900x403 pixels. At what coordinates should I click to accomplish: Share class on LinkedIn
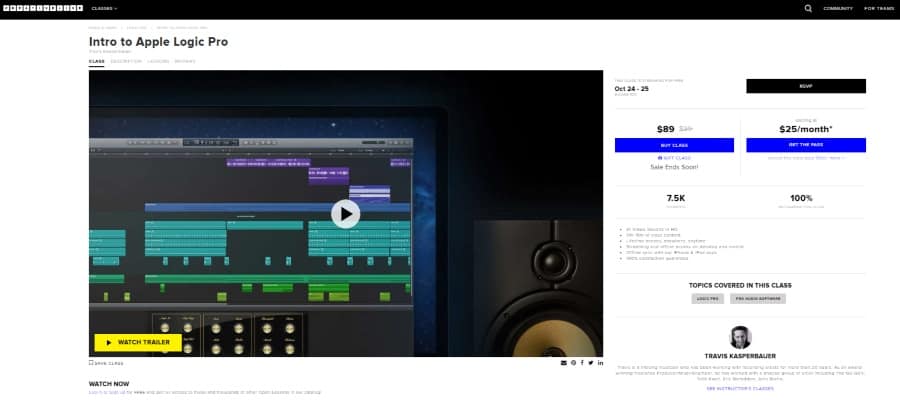pyautogui.click(x=600, y=363)
